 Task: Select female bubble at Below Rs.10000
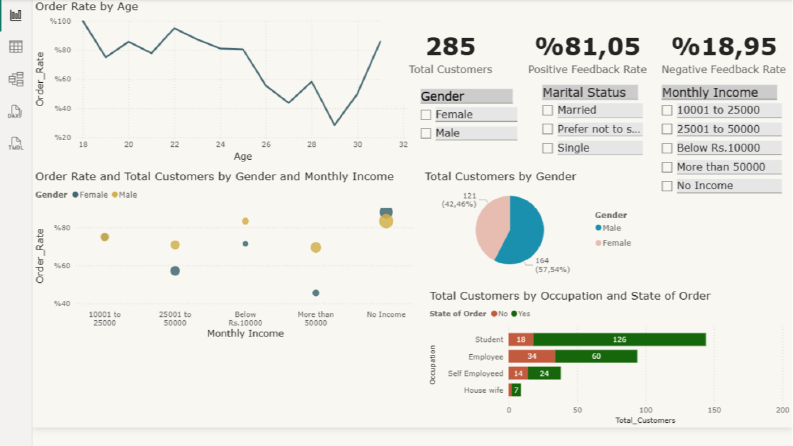click(245, 244)
